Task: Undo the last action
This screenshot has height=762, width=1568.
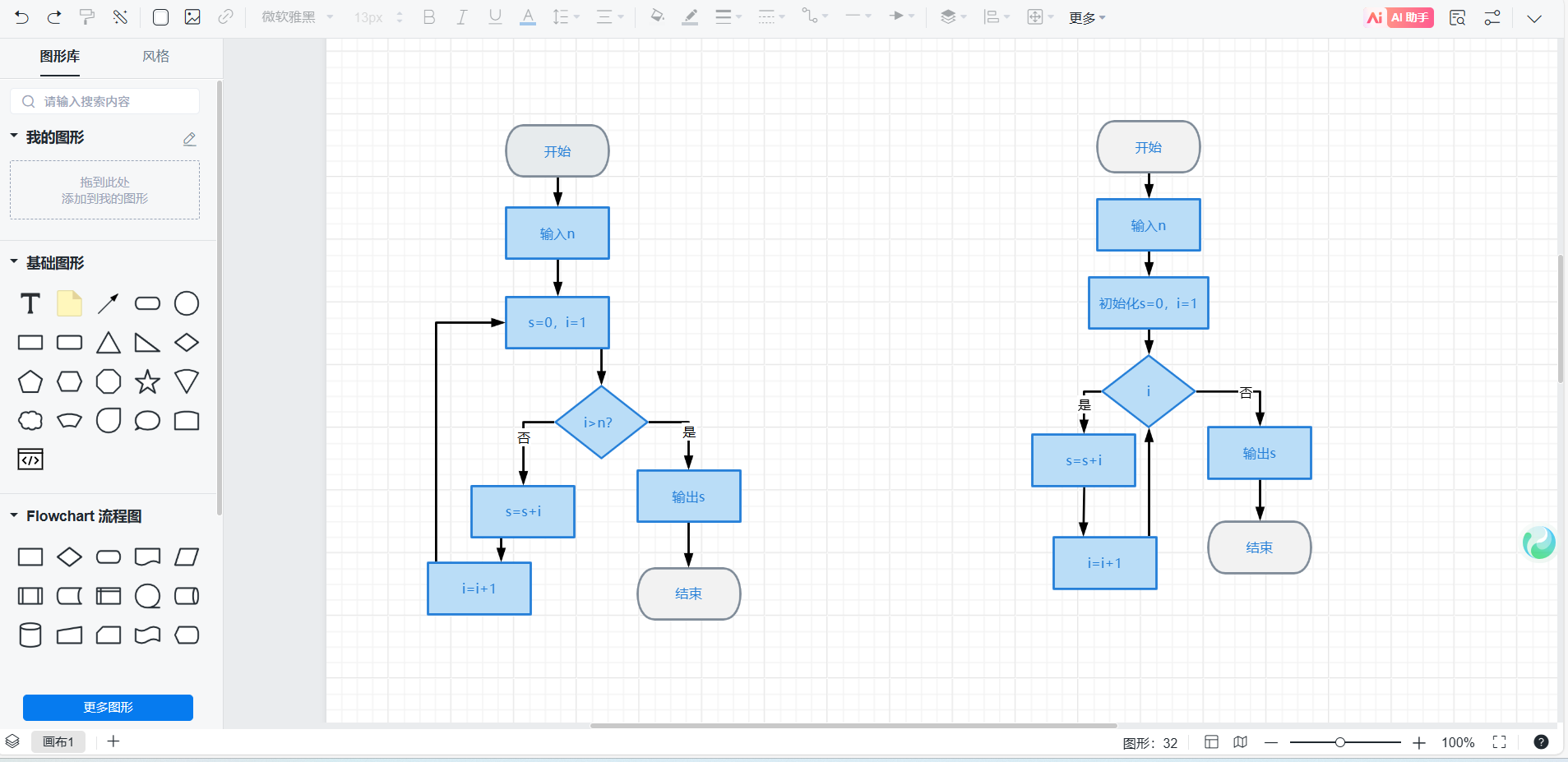Action: (x=22, y=17)
